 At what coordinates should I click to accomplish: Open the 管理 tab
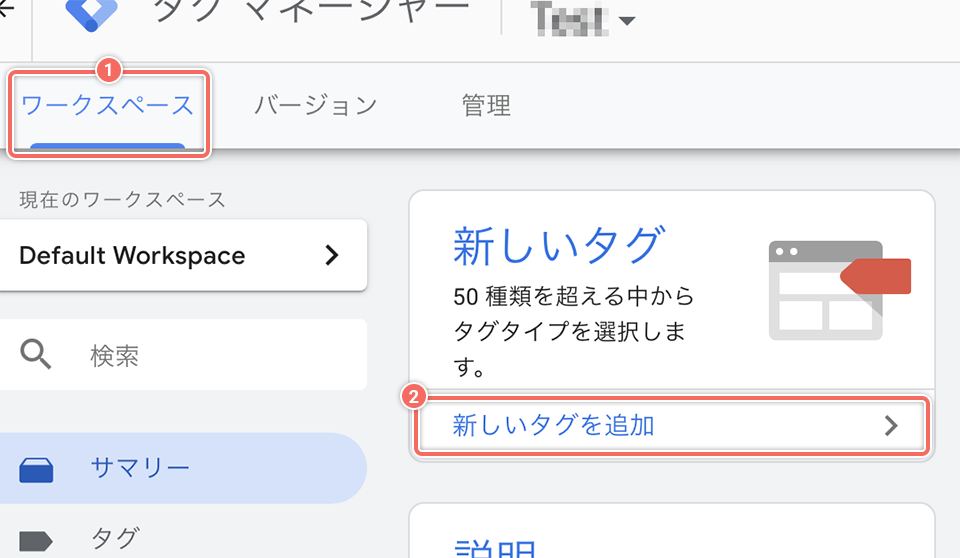click(x=486, y=106)
